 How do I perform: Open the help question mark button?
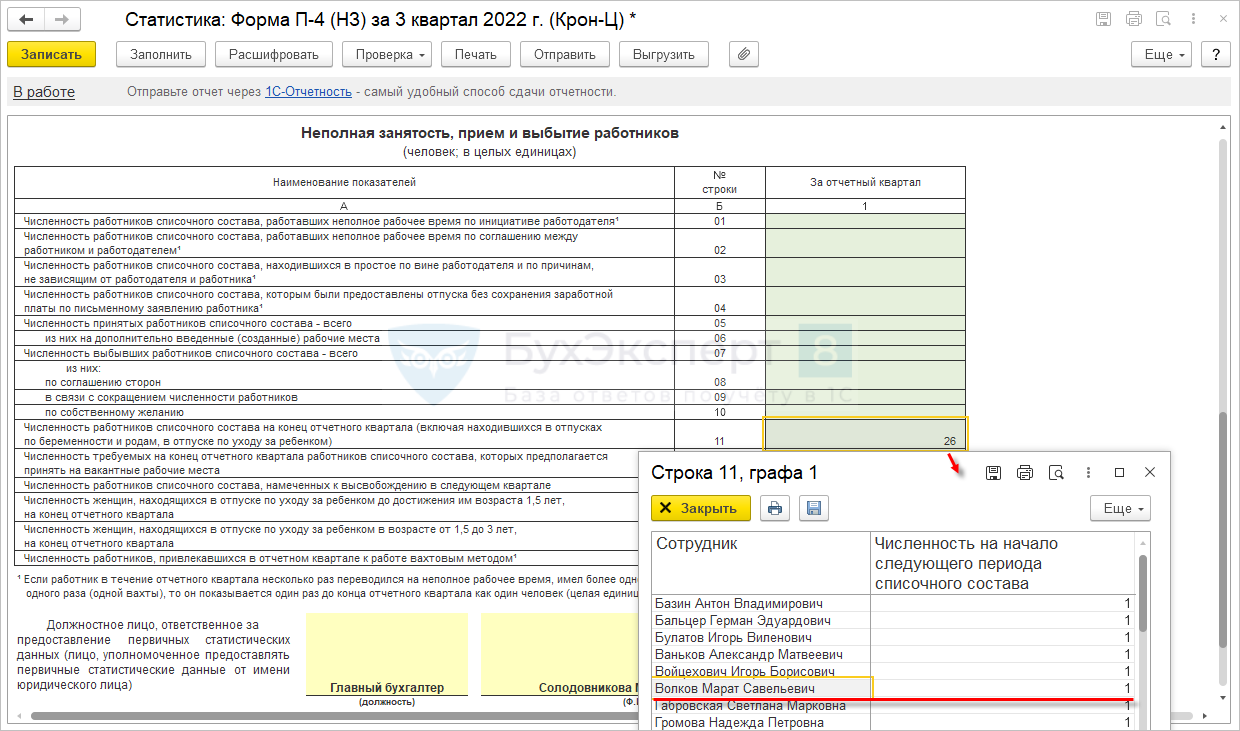[x=1215, y=55]
